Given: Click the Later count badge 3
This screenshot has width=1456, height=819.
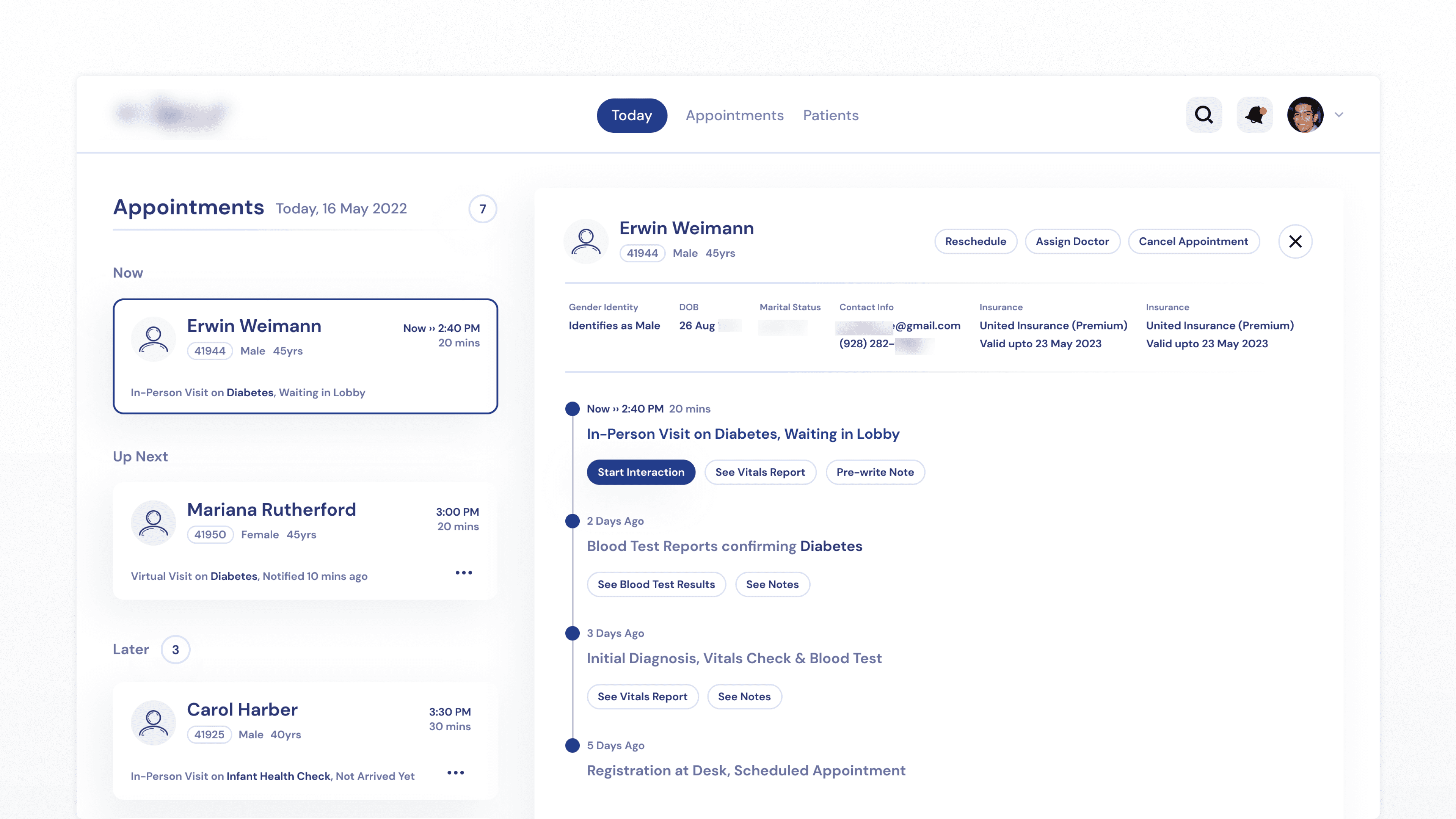Looking at the screenshot, I should [175, 650].
